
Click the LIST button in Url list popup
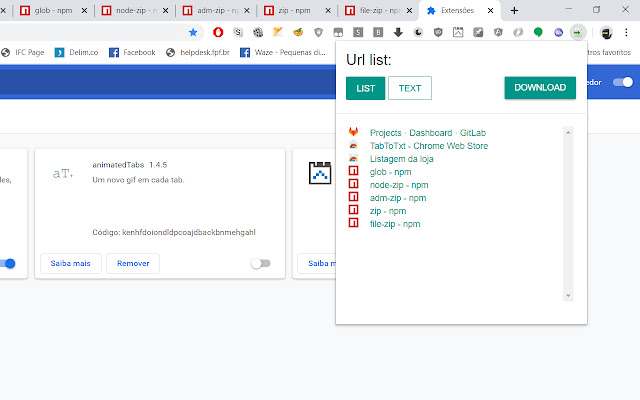tap(365, 88)
